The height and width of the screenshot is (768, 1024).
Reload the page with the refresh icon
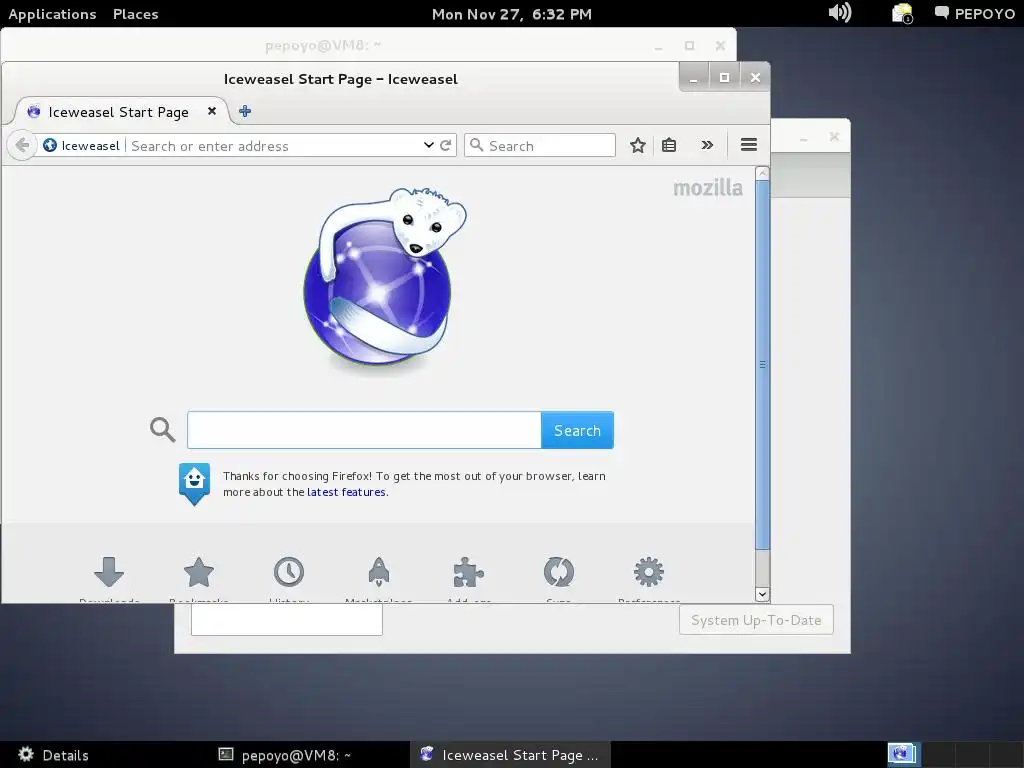tap(445, 145)
